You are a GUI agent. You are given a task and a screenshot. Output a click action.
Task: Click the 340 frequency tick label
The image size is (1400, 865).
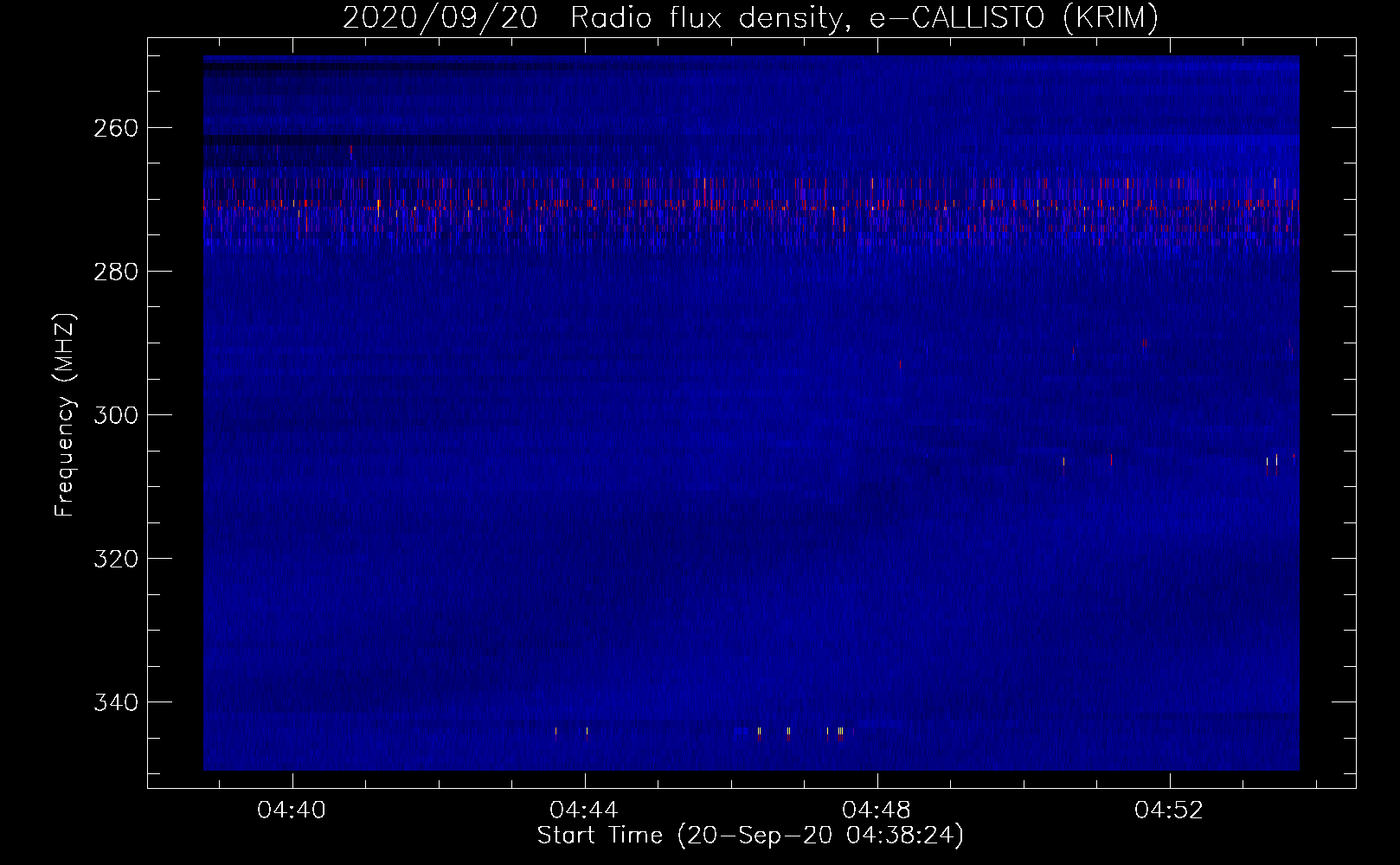(115, 702)
